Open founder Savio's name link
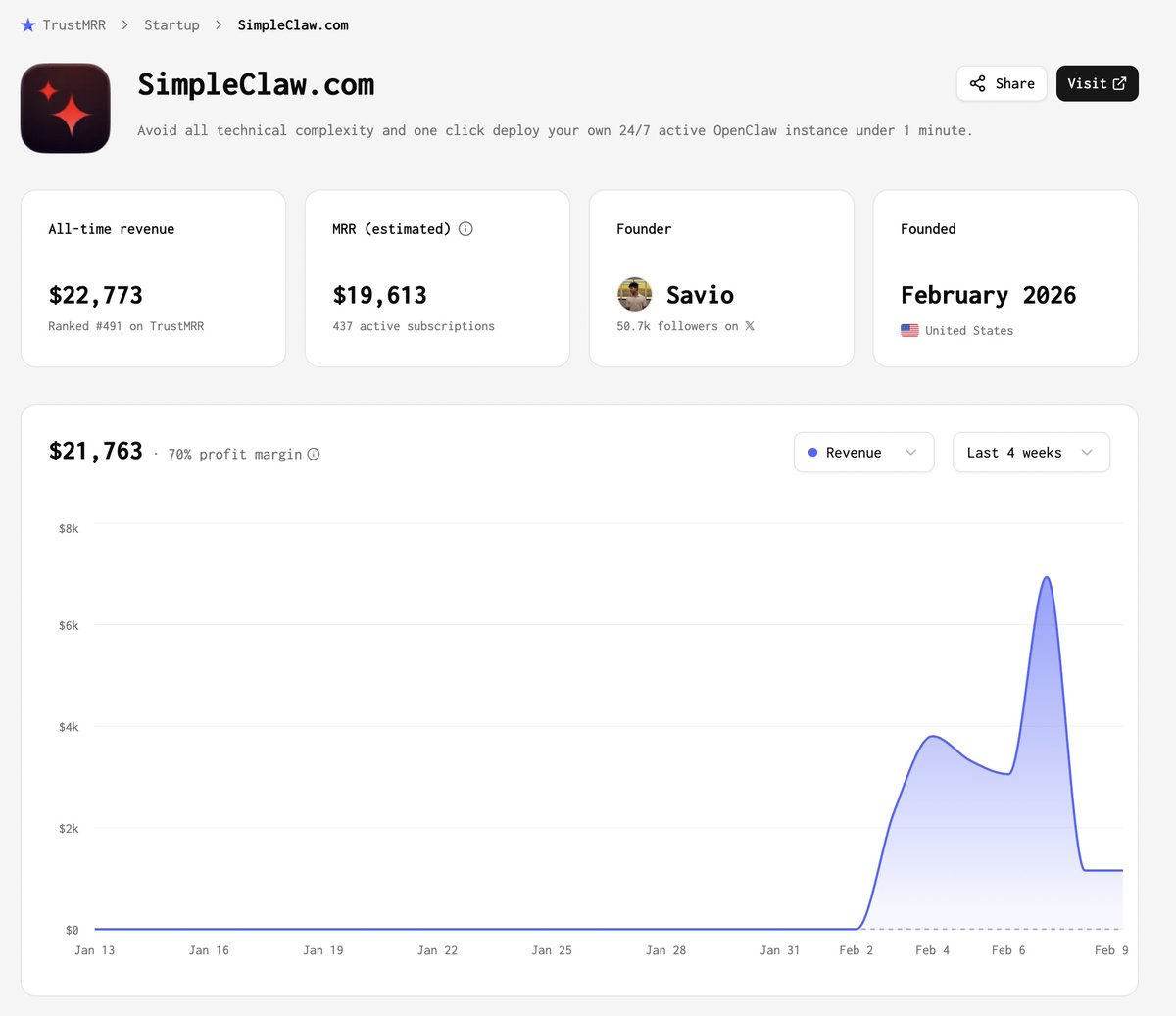The width and height of the screenshot is (1176, 1016). coord(700,295)
